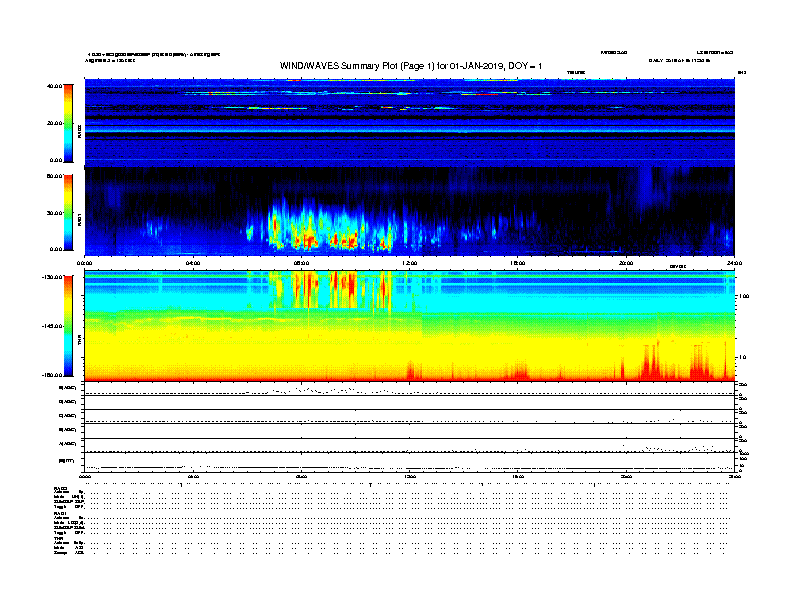Click the 20:00 tick under the line plots

pos(626,476)
